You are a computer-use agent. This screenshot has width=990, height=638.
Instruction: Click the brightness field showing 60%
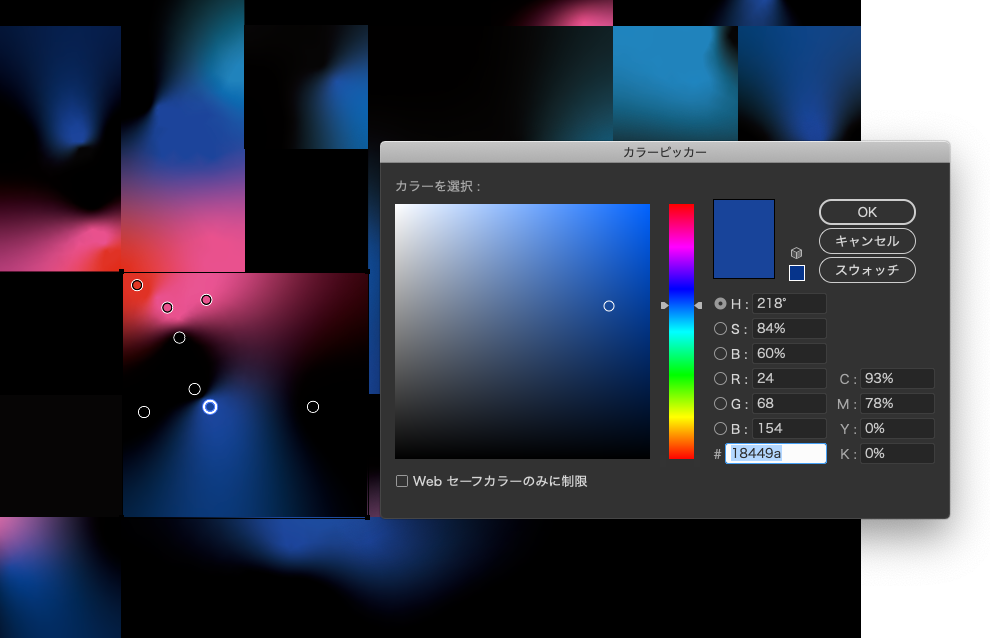789,354
